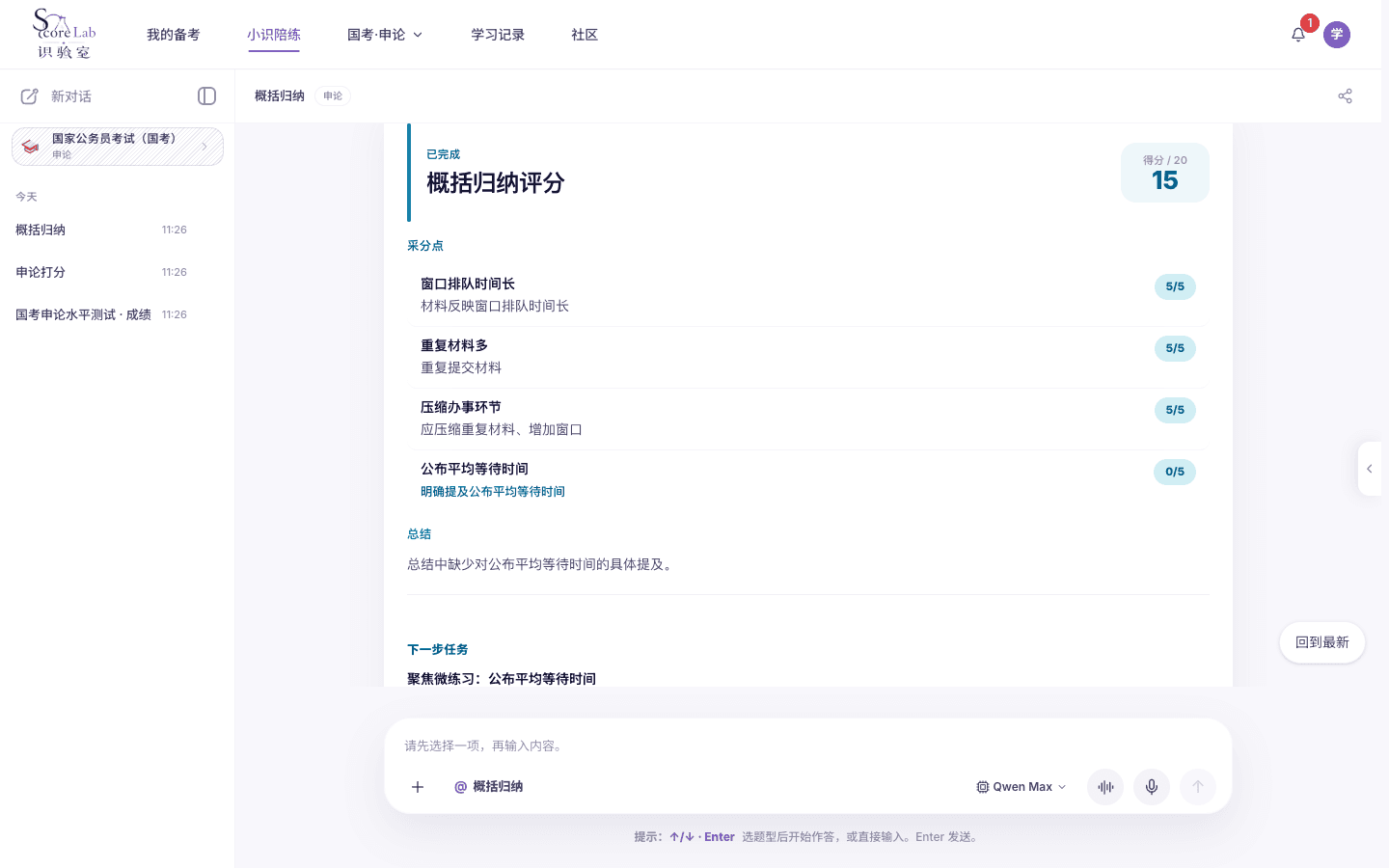Open the Qwen Max model dropdown

(x=1021, y=787)
